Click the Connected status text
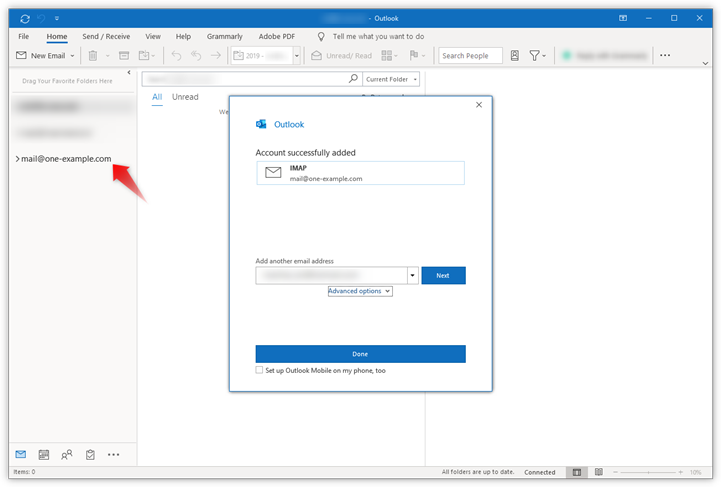The height and width of the screenshot is (487, 721). tap(540, 472)
